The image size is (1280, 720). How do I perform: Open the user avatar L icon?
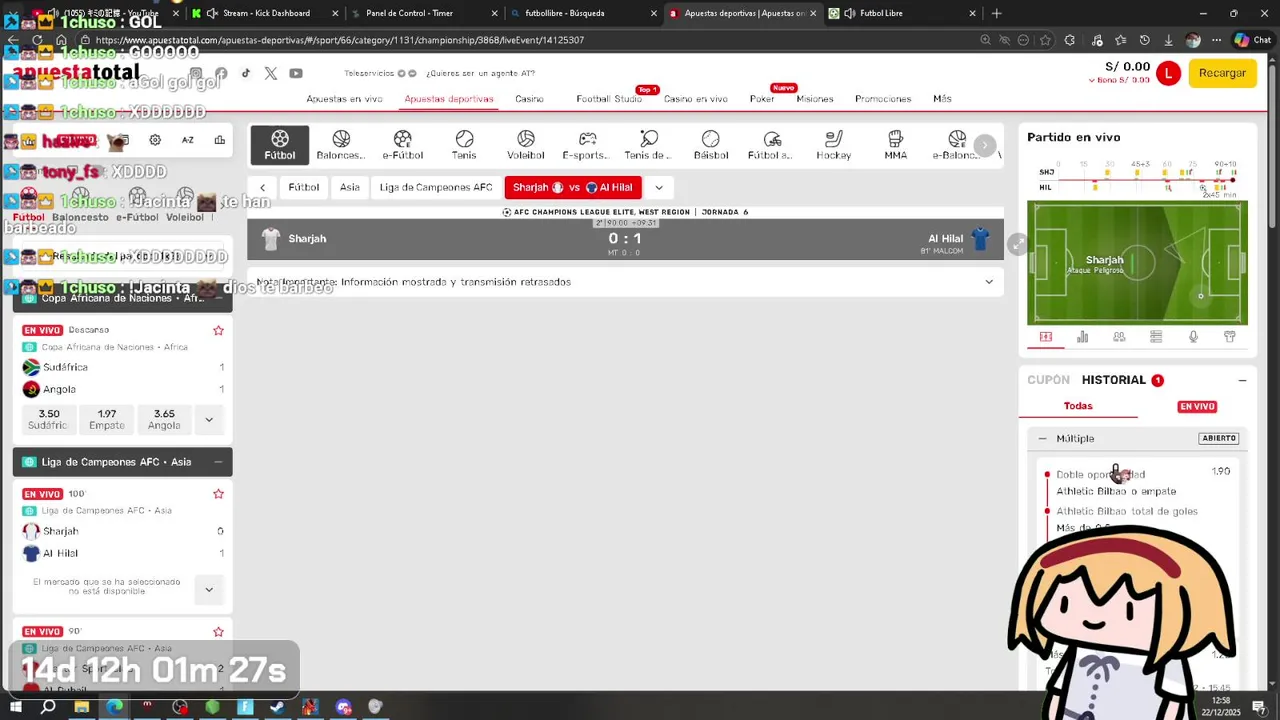(1168, 73)
